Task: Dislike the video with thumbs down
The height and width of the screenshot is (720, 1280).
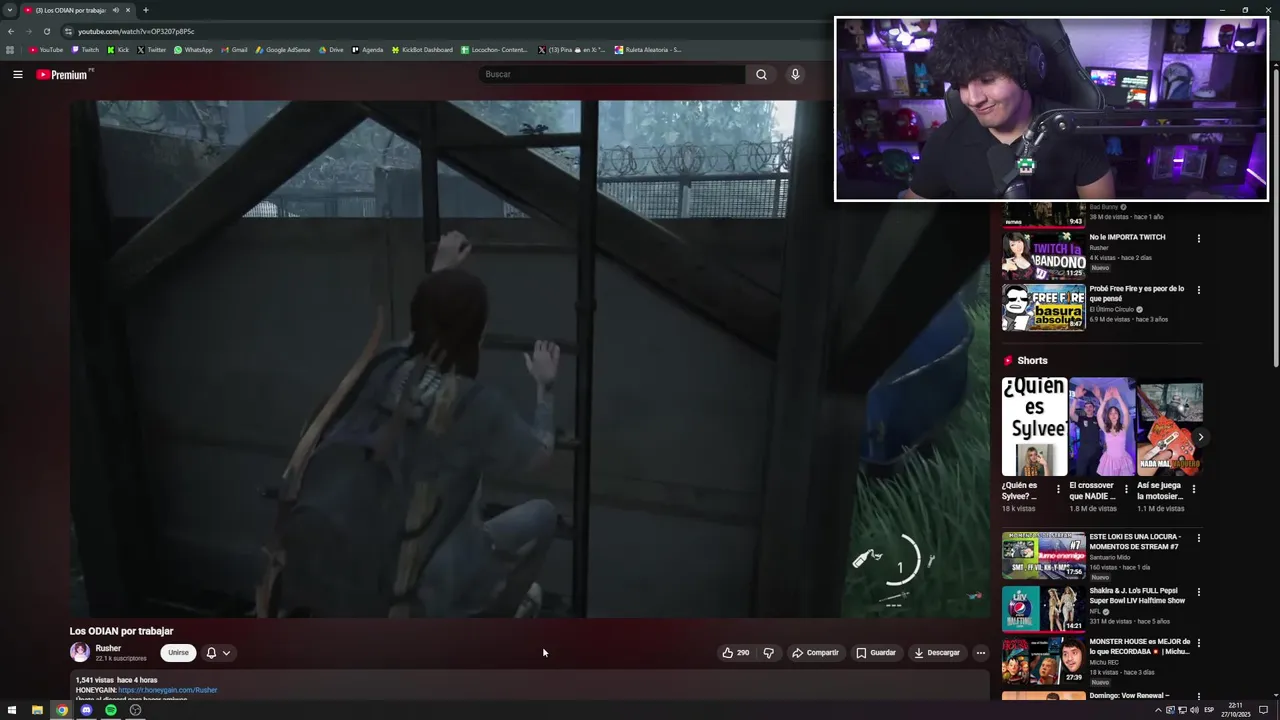Action: (768, 653)
